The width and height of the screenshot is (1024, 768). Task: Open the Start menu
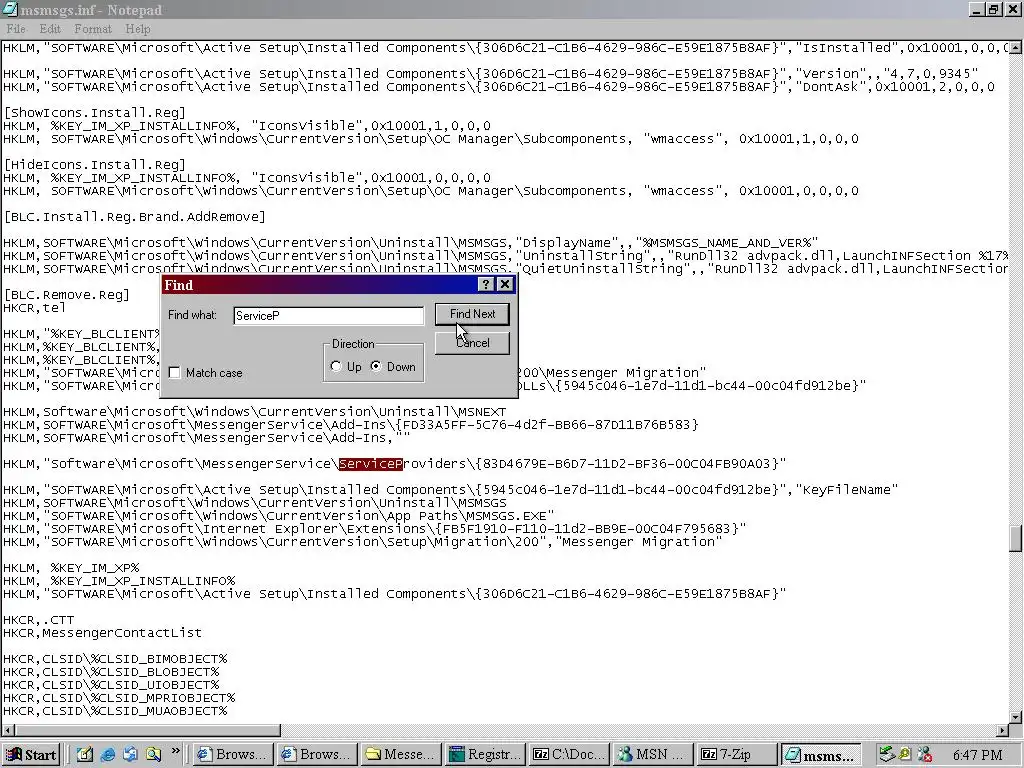point(31,755)
